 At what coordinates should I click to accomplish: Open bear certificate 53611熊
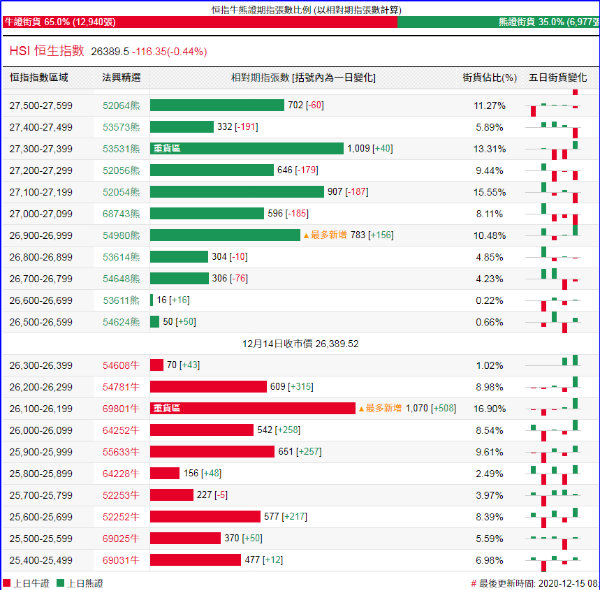(x=121, y=300)
